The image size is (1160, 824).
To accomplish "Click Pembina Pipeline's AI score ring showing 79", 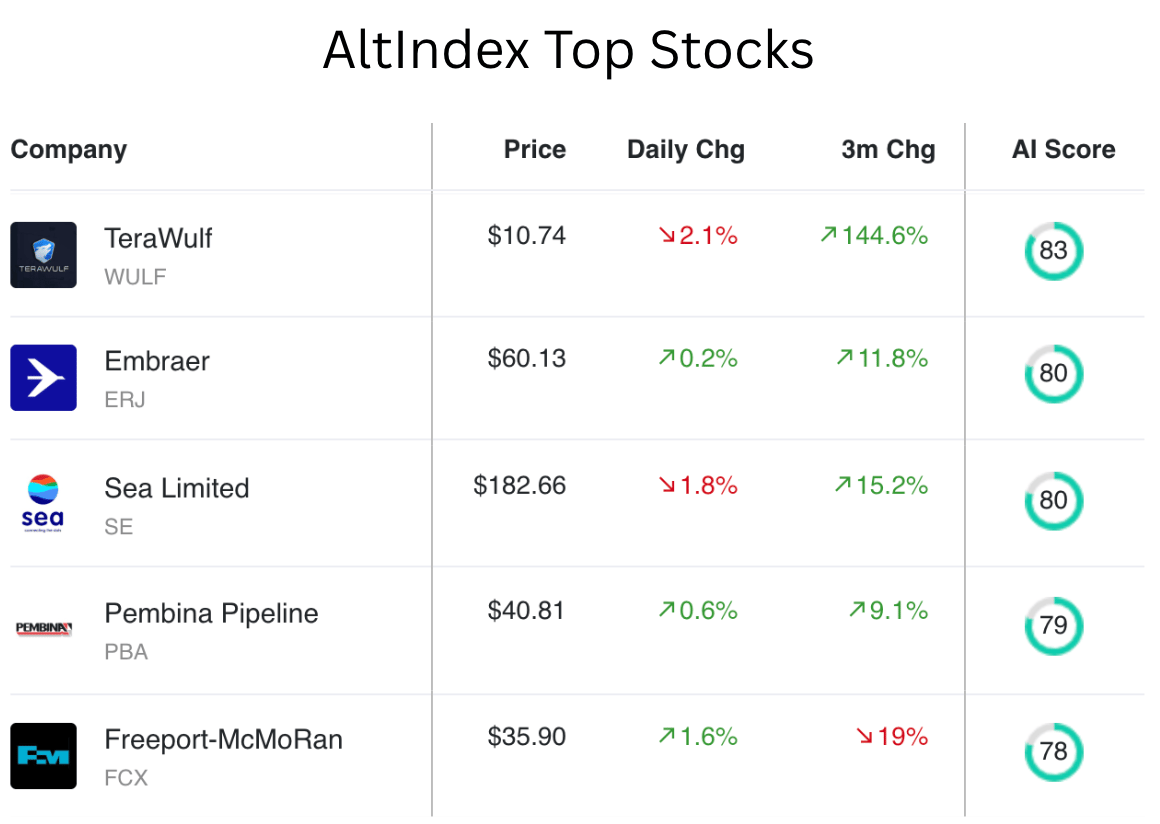I will point(1053,626).
